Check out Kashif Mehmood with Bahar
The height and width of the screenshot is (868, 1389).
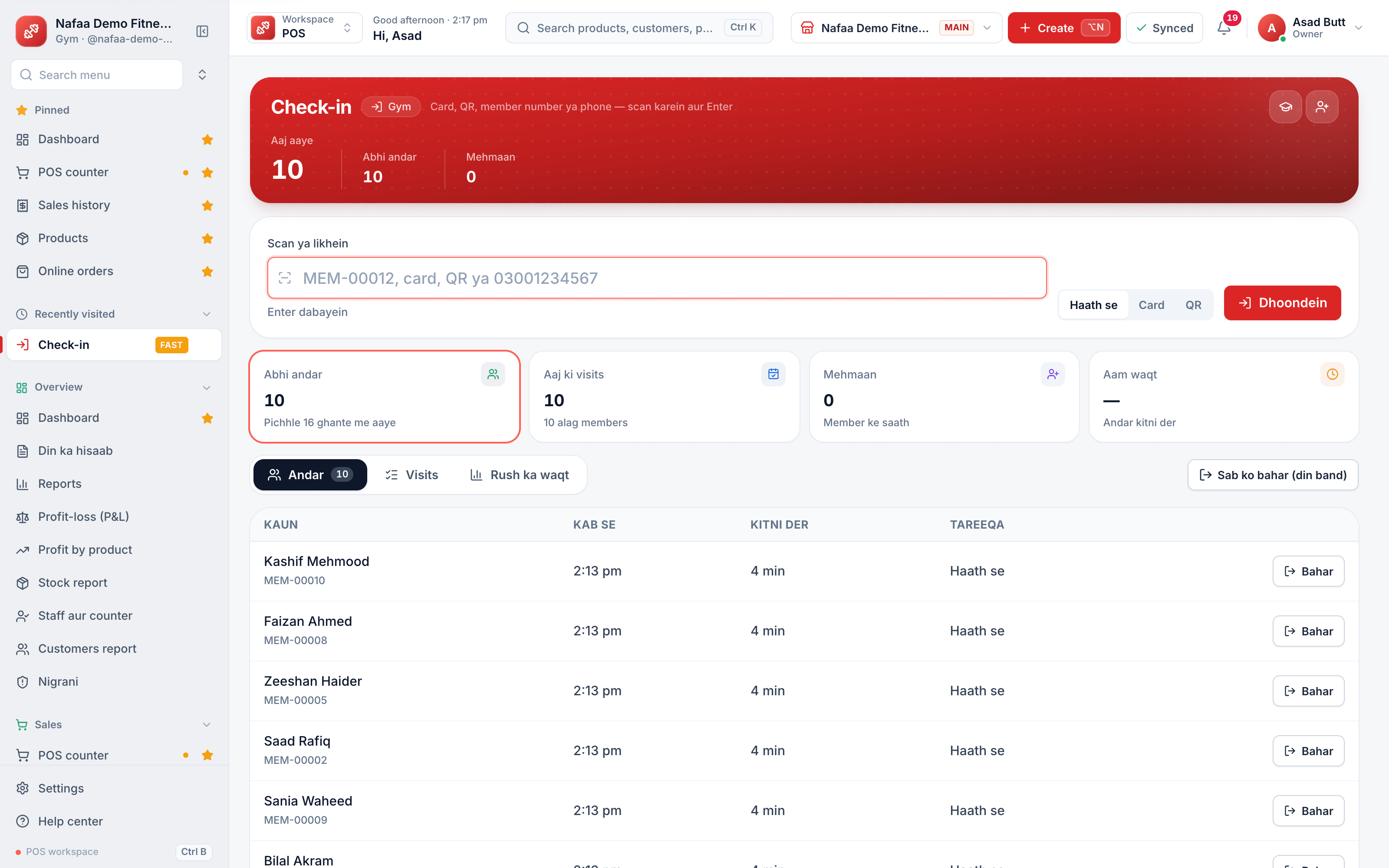(x=1308, y=571)
